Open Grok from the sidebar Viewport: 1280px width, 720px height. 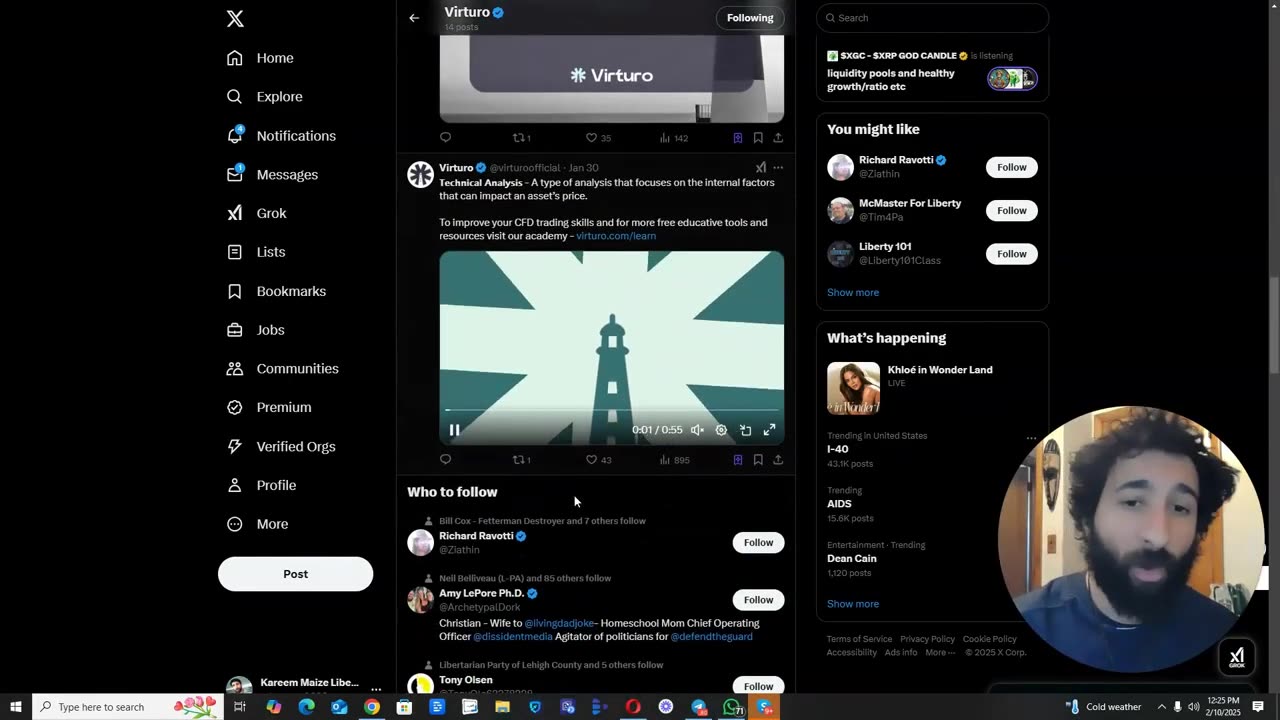coord(257,213)
